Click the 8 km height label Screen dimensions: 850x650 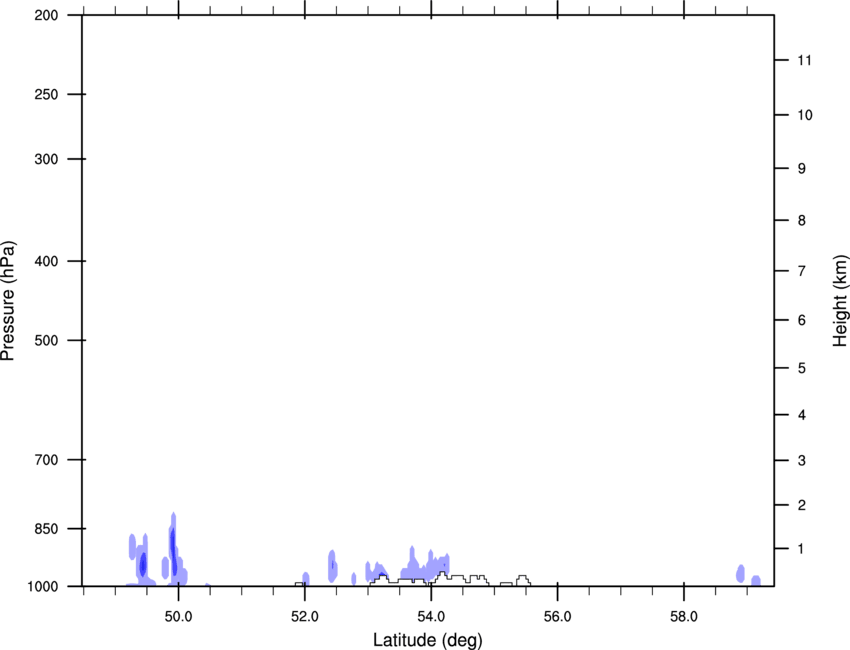click(802, 220)
